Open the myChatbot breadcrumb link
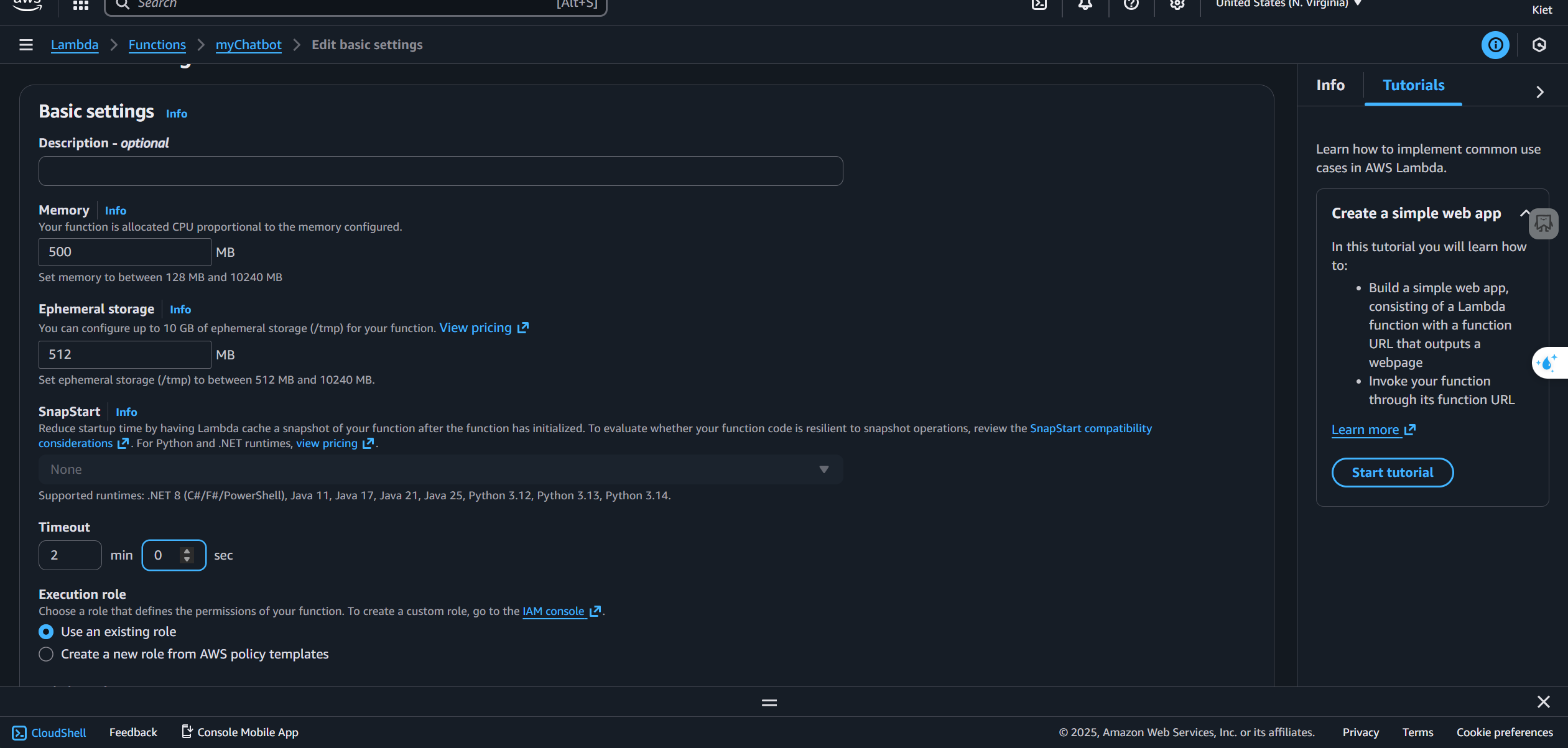Screen dimensions: 1568x748 pyautogui.click(x=248, y=45)
